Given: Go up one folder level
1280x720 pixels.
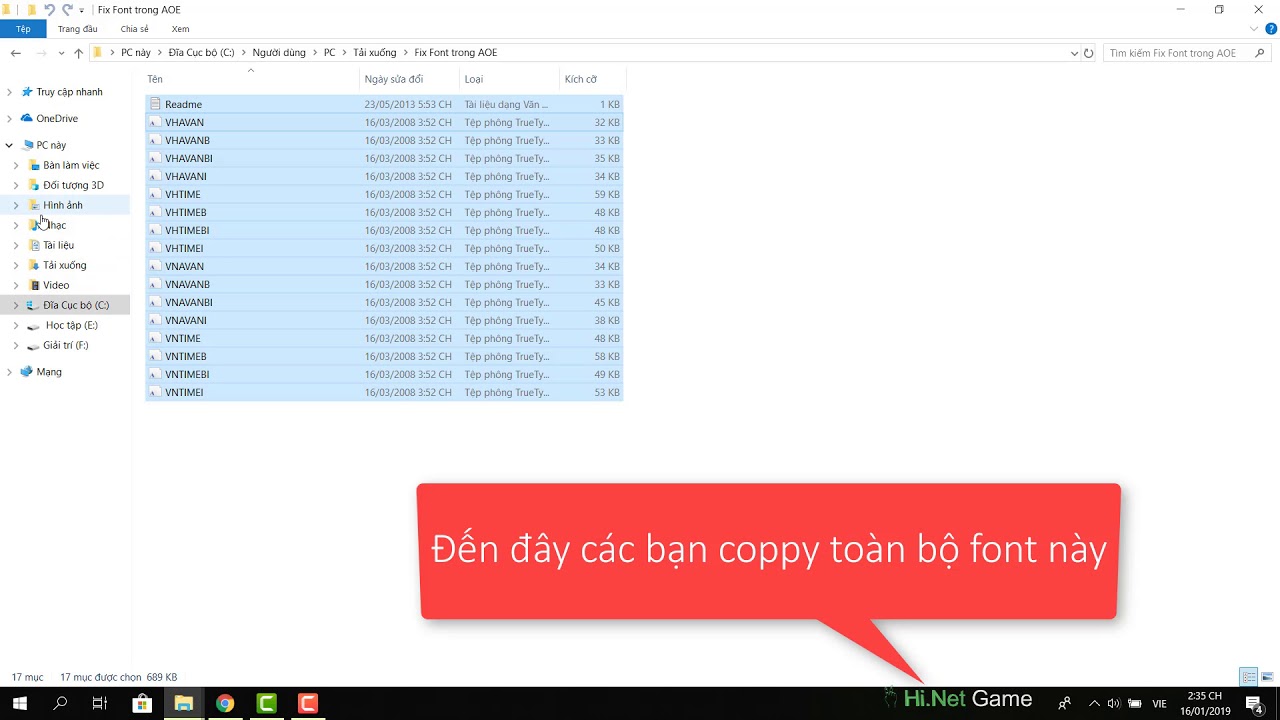Looking at the screenshot, I should pos(78,53).
